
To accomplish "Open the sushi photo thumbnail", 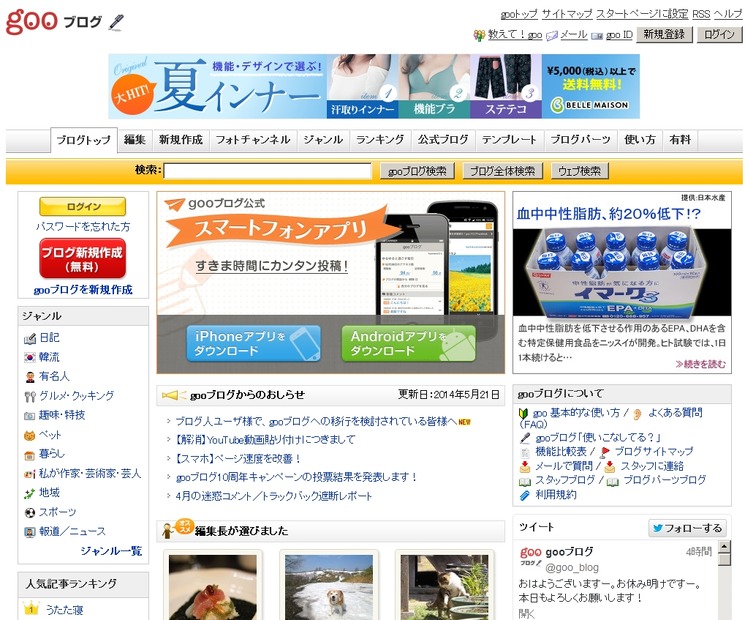I will (212, 587).
